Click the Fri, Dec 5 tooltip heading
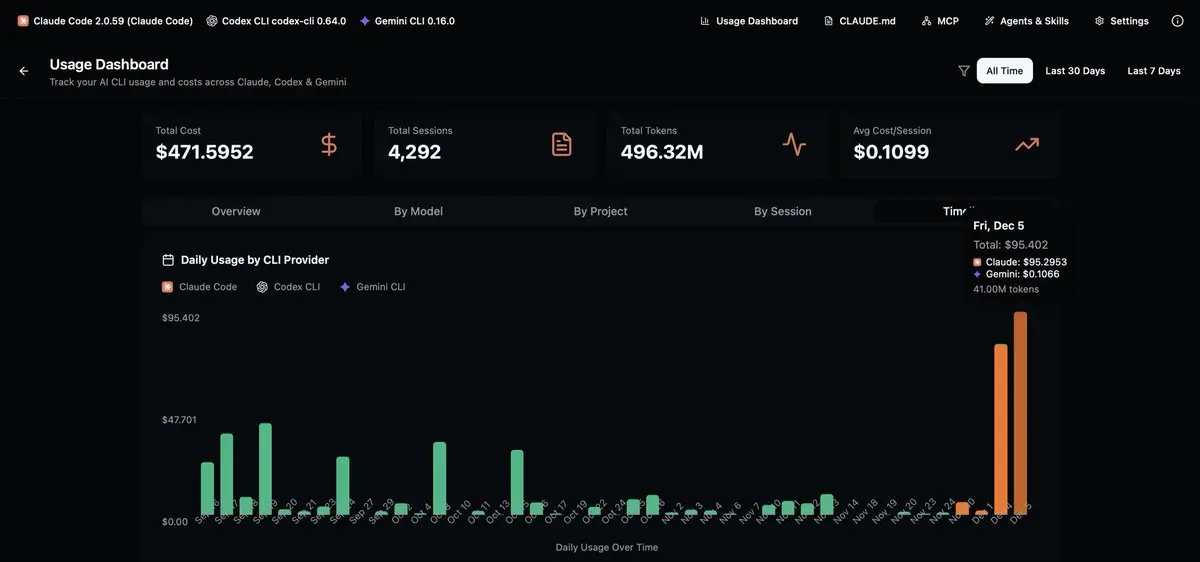 [x=999, y=226]
